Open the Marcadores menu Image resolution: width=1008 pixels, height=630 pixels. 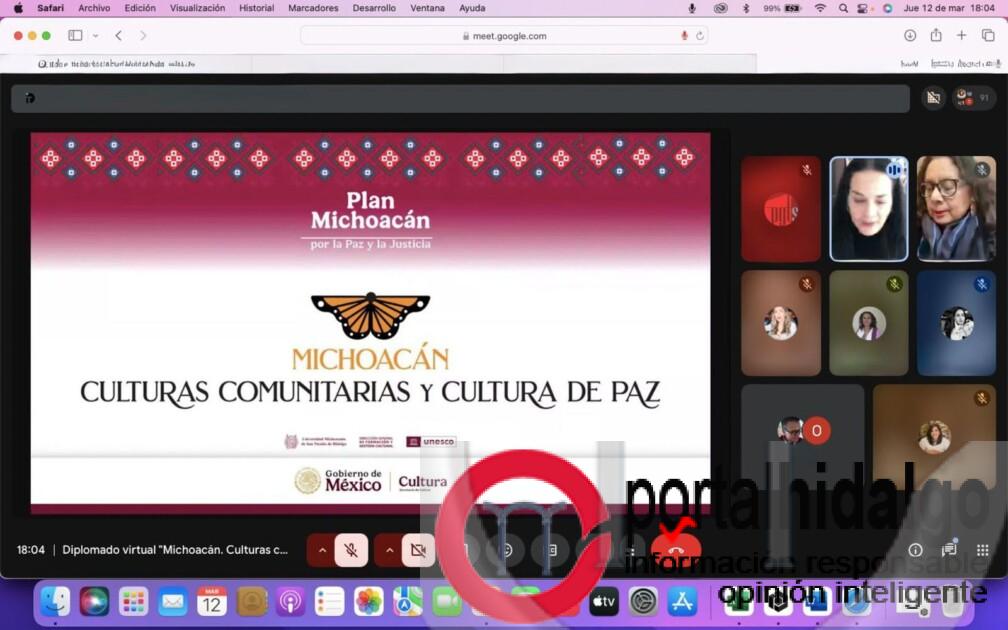click(313, 8)
